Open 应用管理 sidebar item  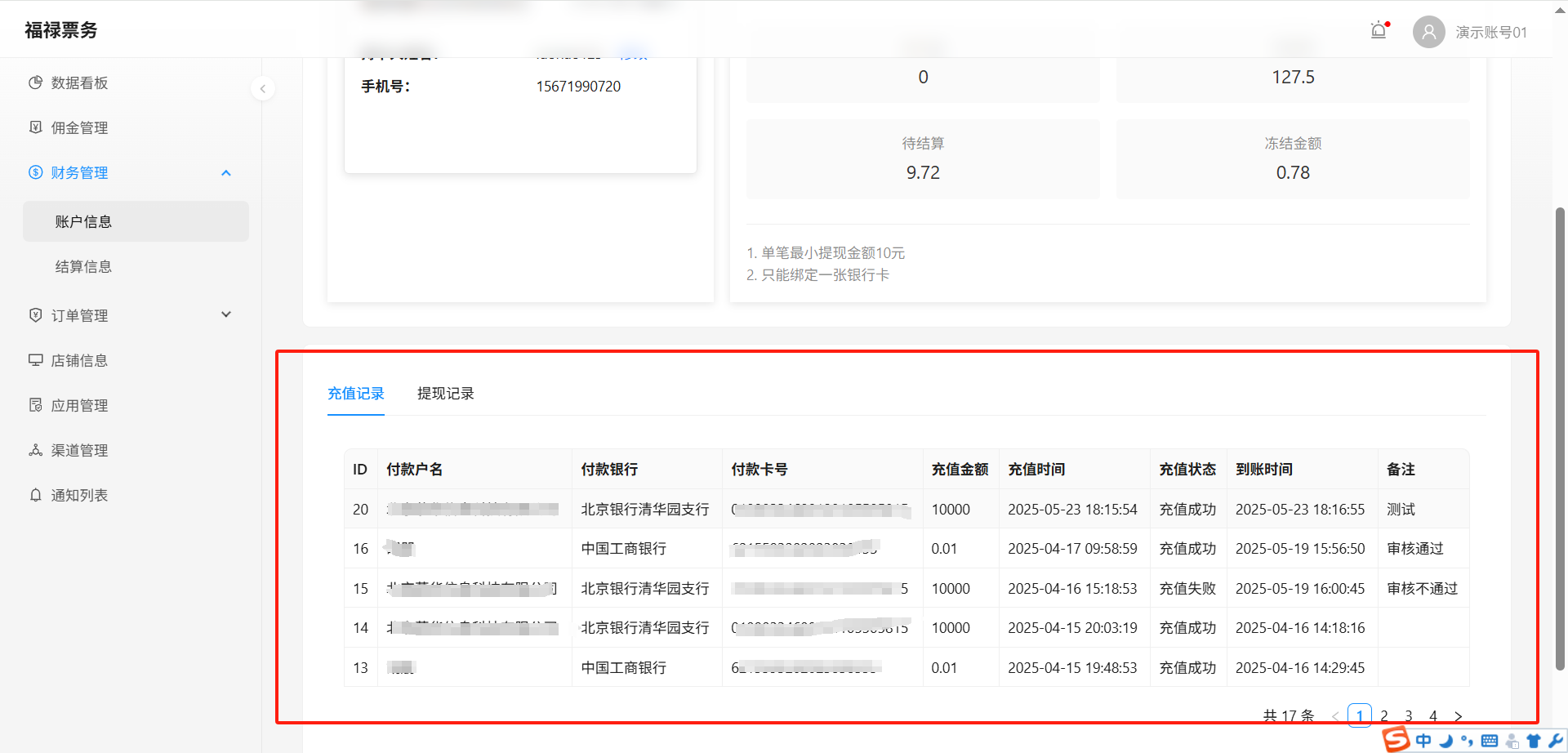(x=79, y=405)
